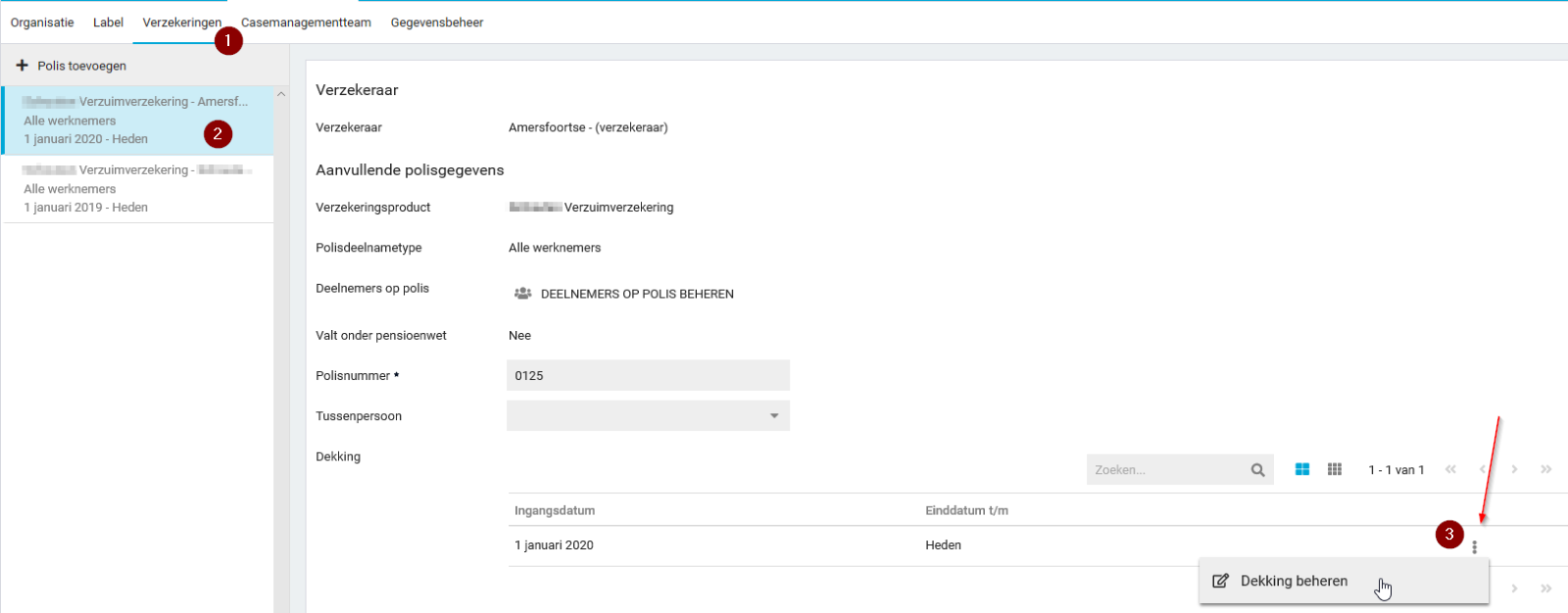Go to the Organisatie tab
The image size is (1568, 613).
tap(42, 23)
